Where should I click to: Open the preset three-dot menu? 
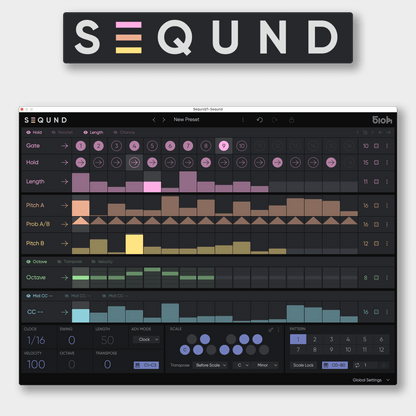243,120
